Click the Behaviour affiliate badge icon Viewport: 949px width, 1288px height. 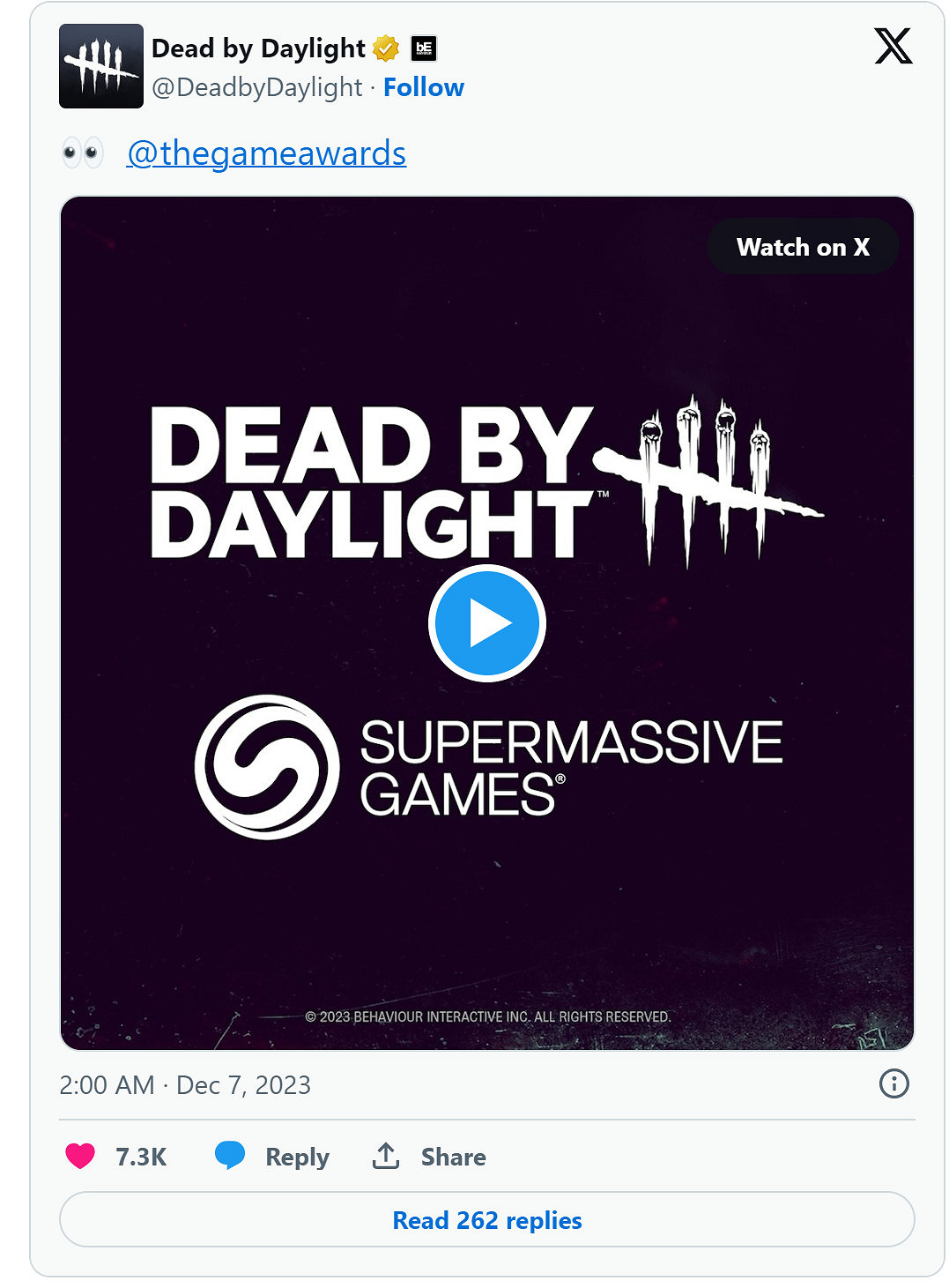(x=424, y=48)
